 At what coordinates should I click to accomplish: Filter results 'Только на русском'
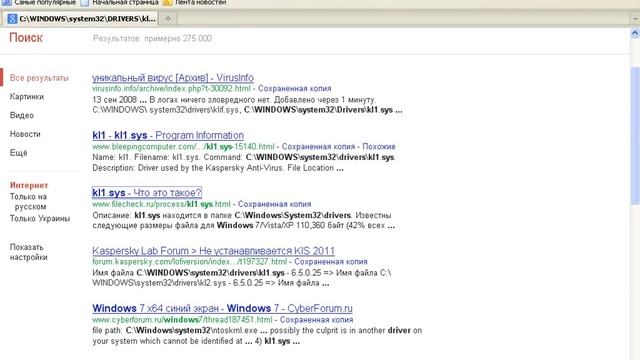tap(28, 202)
